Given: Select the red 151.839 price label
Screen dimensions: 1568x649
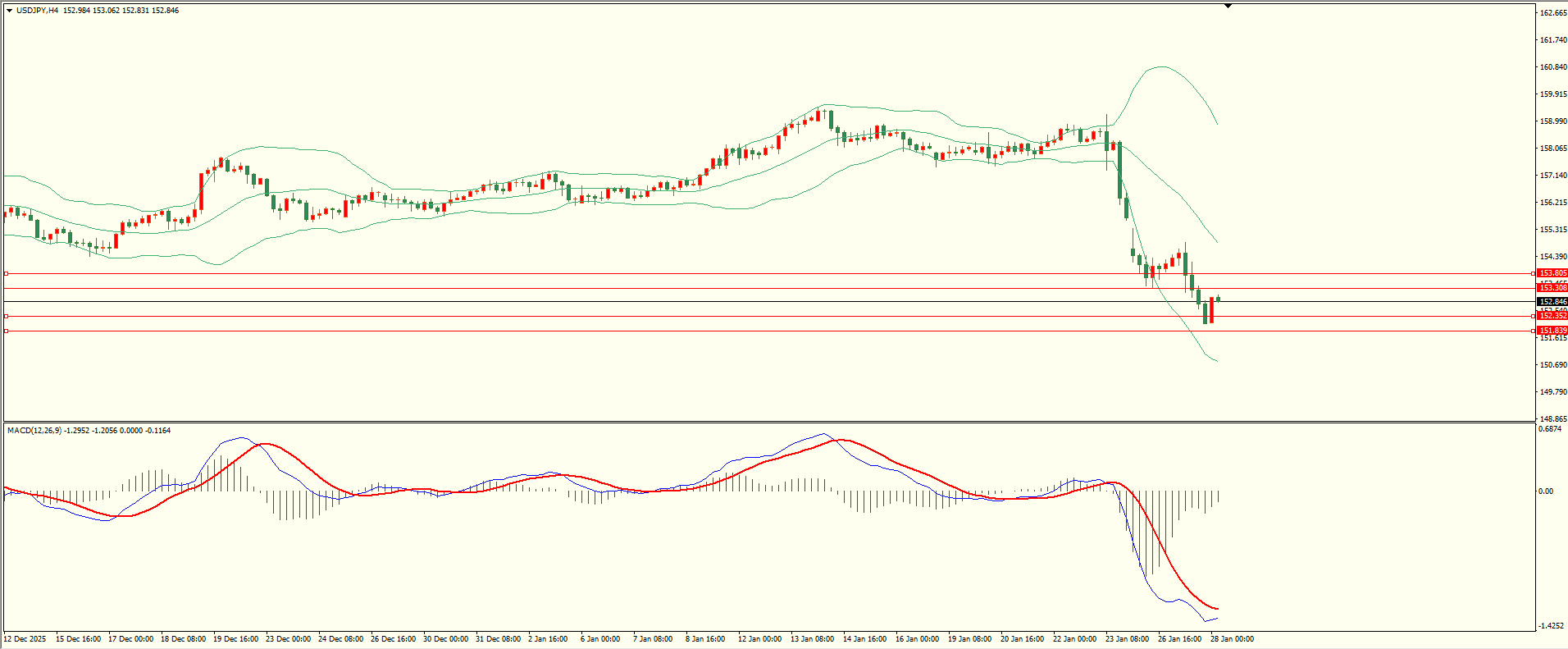Looking at the screenshot, I should tap(1552, 331).
